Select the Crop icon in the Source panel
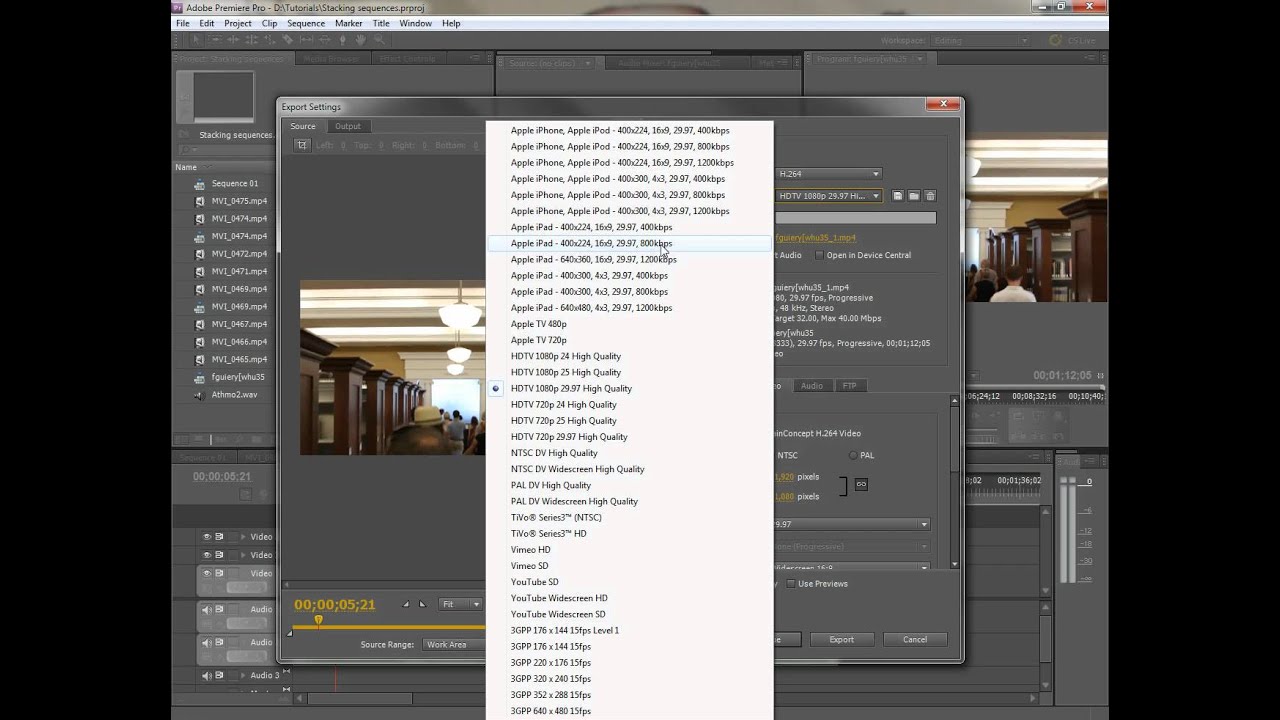This screenshot has height=720, width=1280. [x=301, y=144]
